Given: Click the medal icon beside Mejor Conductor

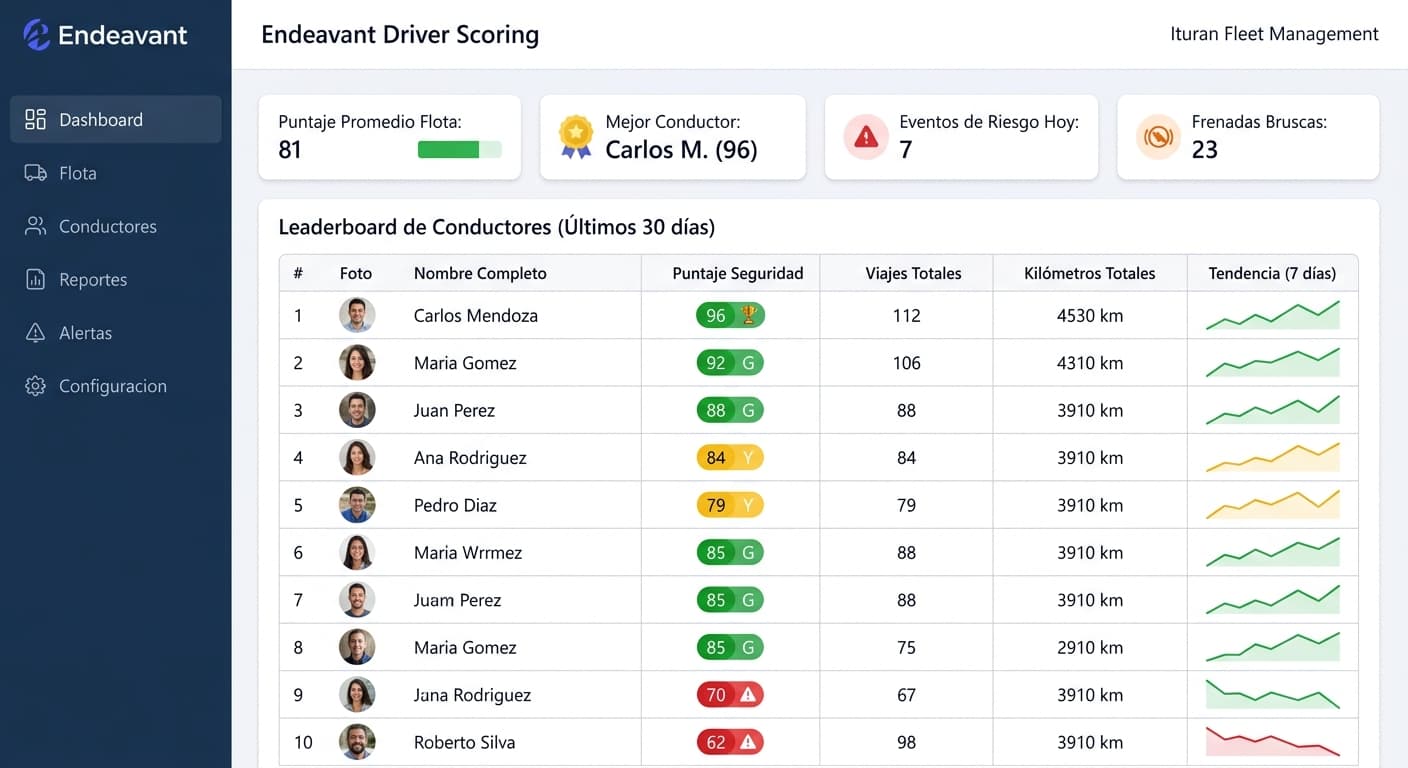Looking at the screenshot, I should [x=575, y=137].
